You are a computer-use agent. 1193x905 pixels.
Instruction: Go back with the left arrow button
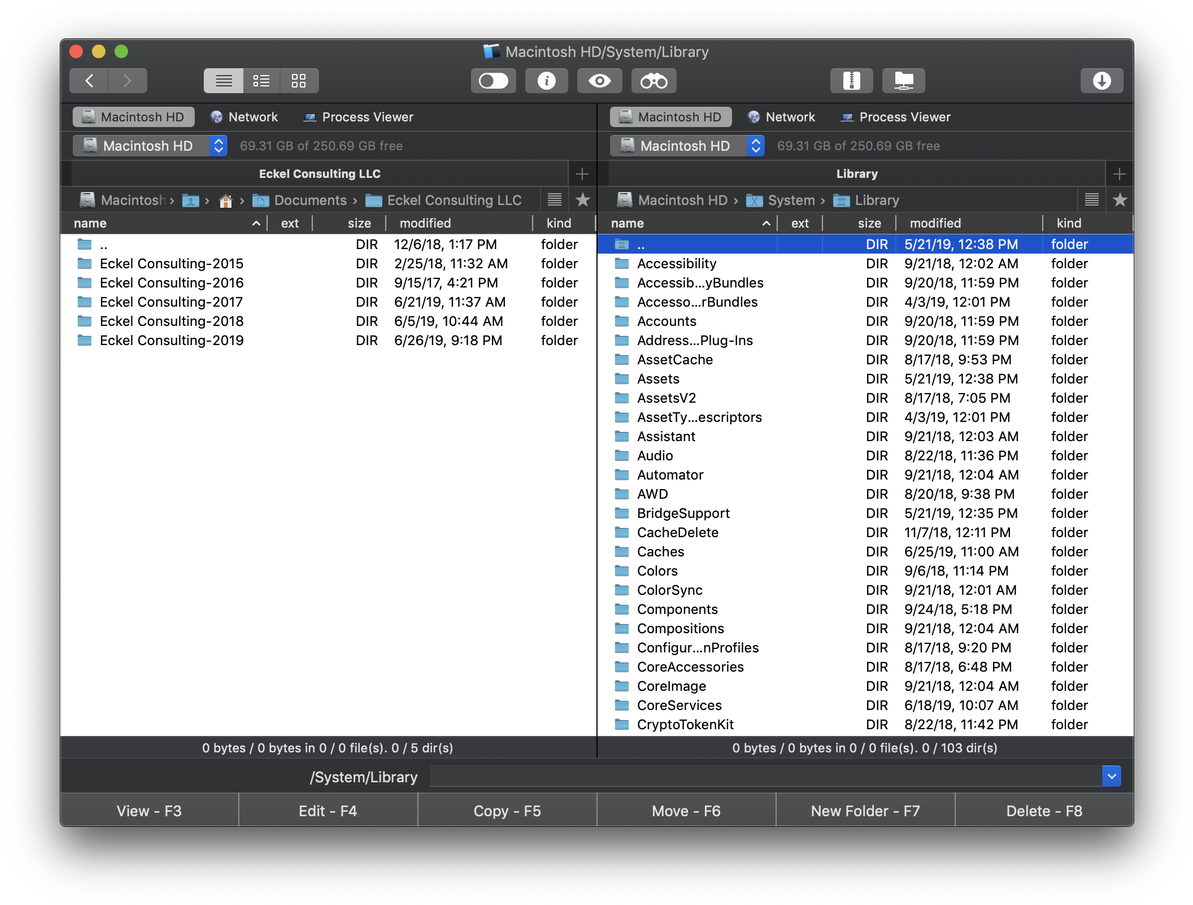(x=89, y=81)
